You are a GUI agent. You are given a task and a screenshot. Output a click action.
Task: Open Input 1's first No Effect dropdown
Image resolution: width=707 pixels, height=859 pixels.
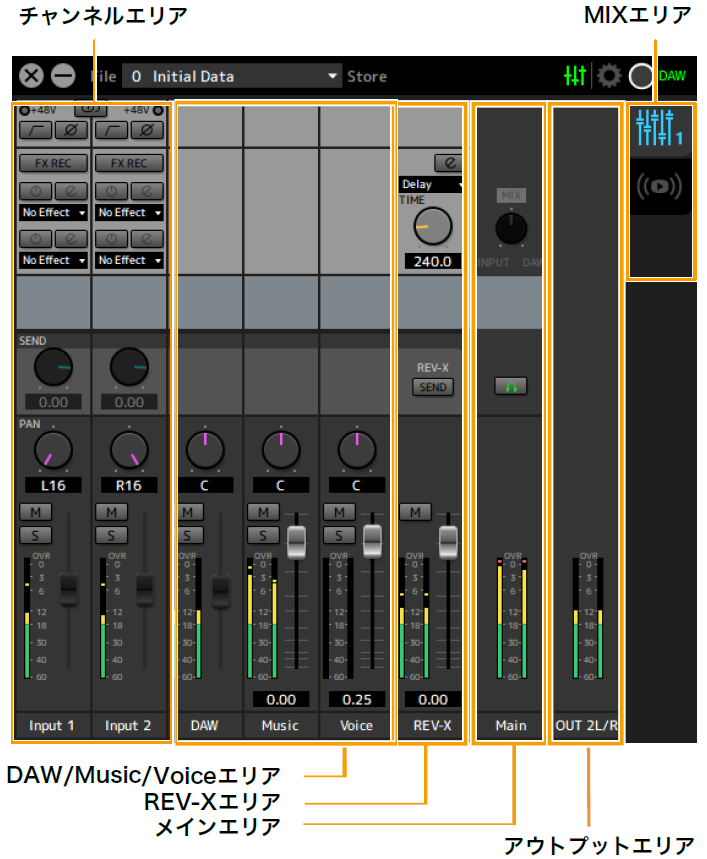pos(54,213)
